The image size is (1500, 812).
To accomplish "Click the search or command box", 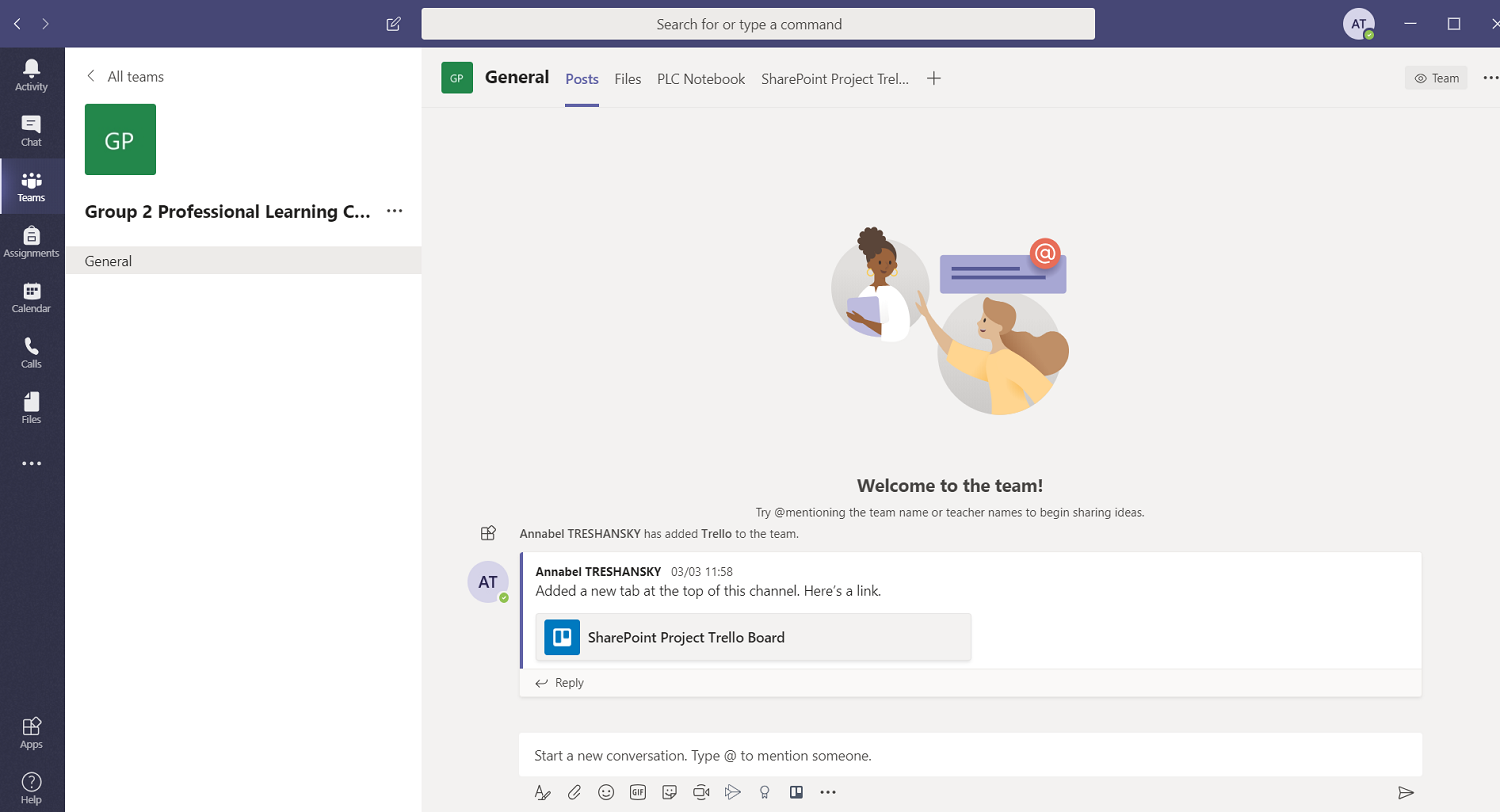I will click(758, 24).
